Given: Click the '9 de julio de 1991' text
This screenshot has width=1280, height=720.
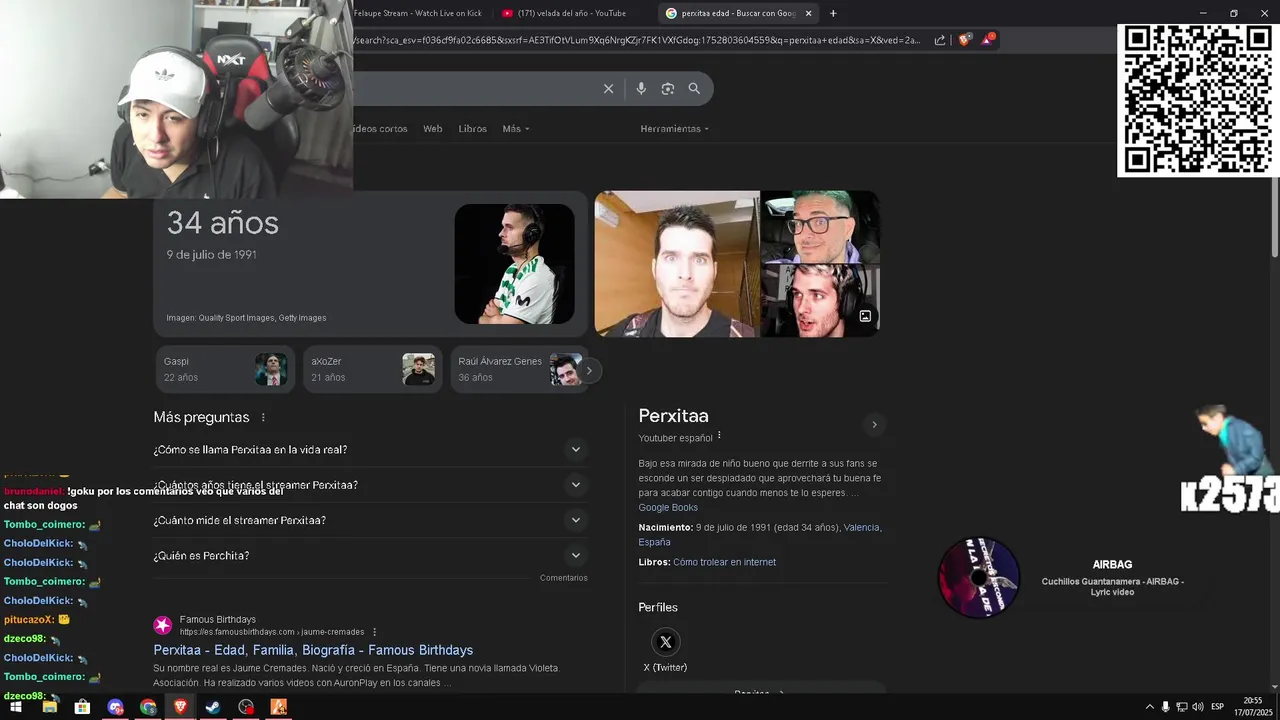Looking at the screenshot, I should (211, 255).
